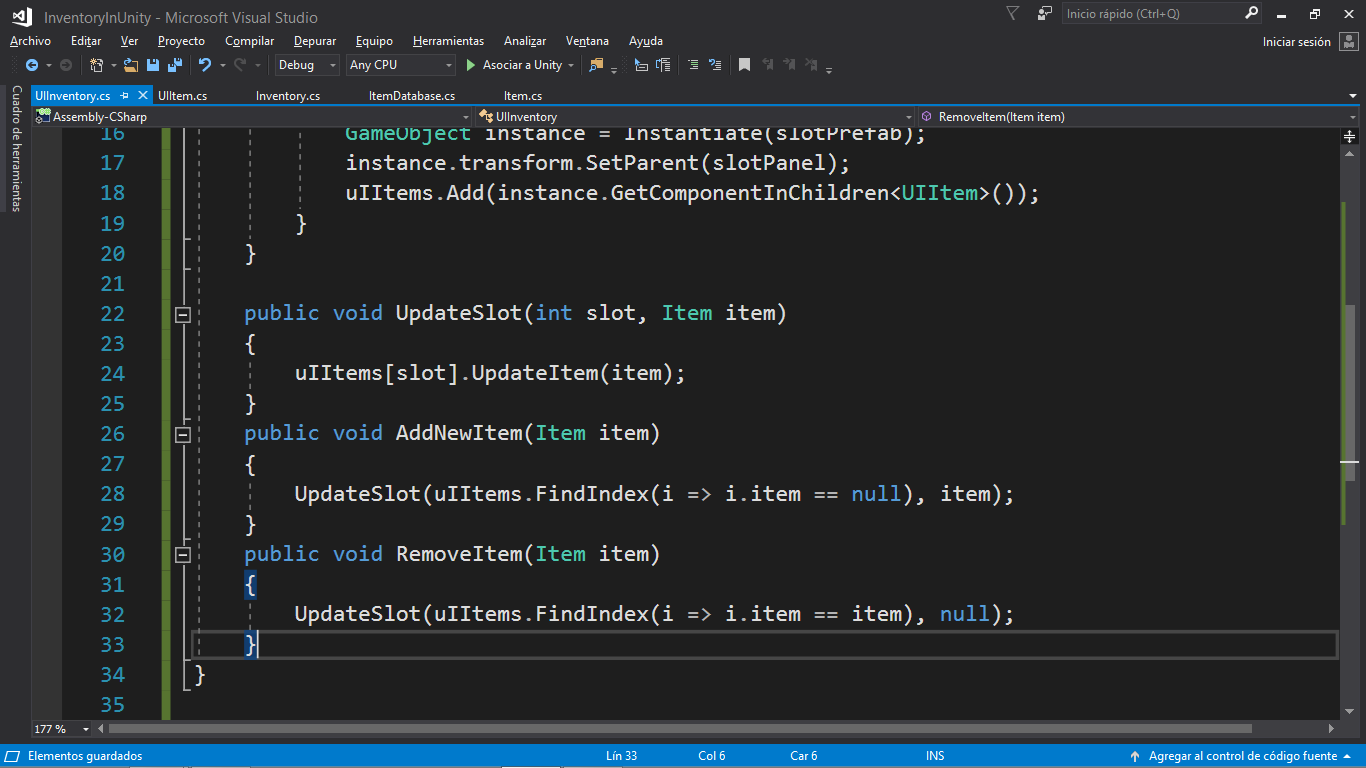Screen dimensions: 1366x768
Task: Pin the UIInventory.cs tab
Action: pyautogui.click(x=125, y=96)
